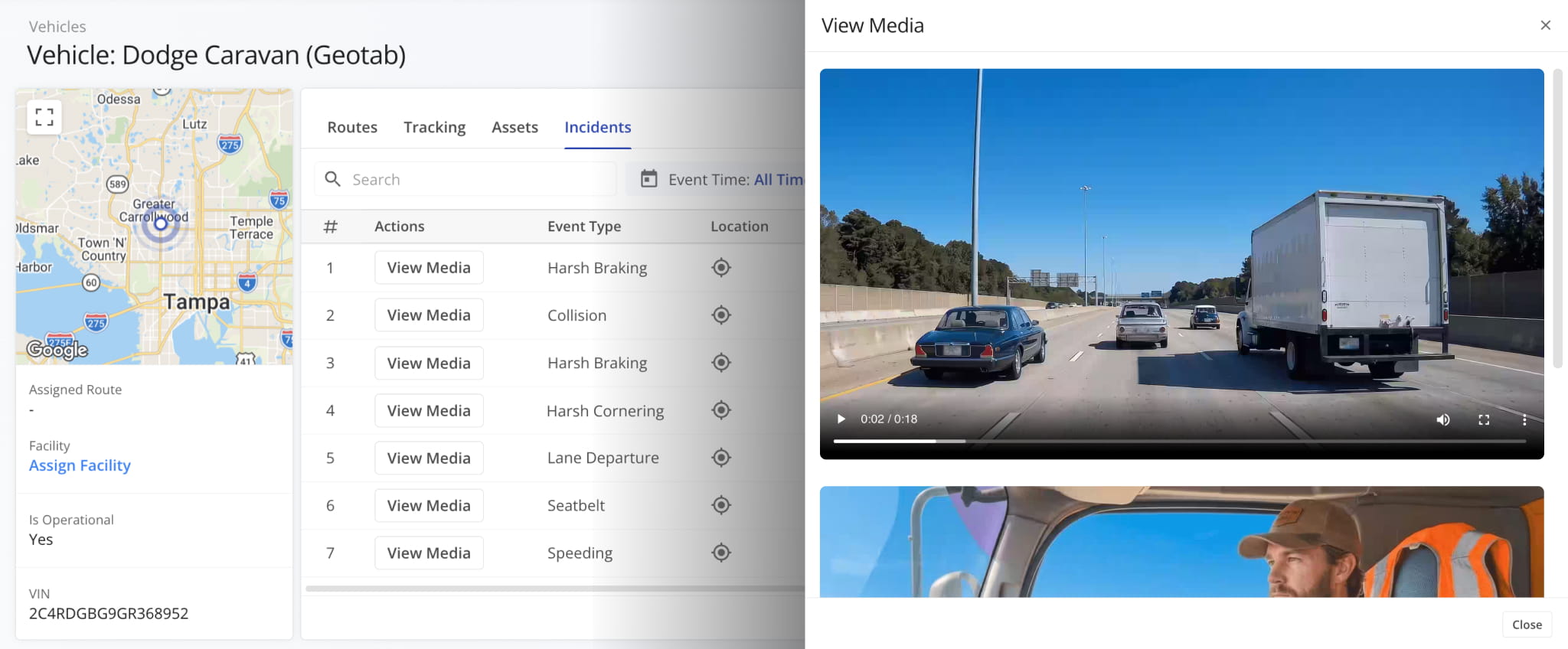
Task: Locate incident 2 Collision on map
Action: (721, 315)
